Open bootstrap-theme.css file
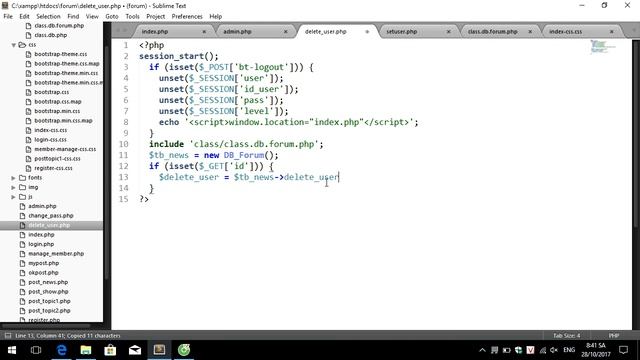Image resolution: width=640 pixels, height=360 pixels. click(60, 54)
